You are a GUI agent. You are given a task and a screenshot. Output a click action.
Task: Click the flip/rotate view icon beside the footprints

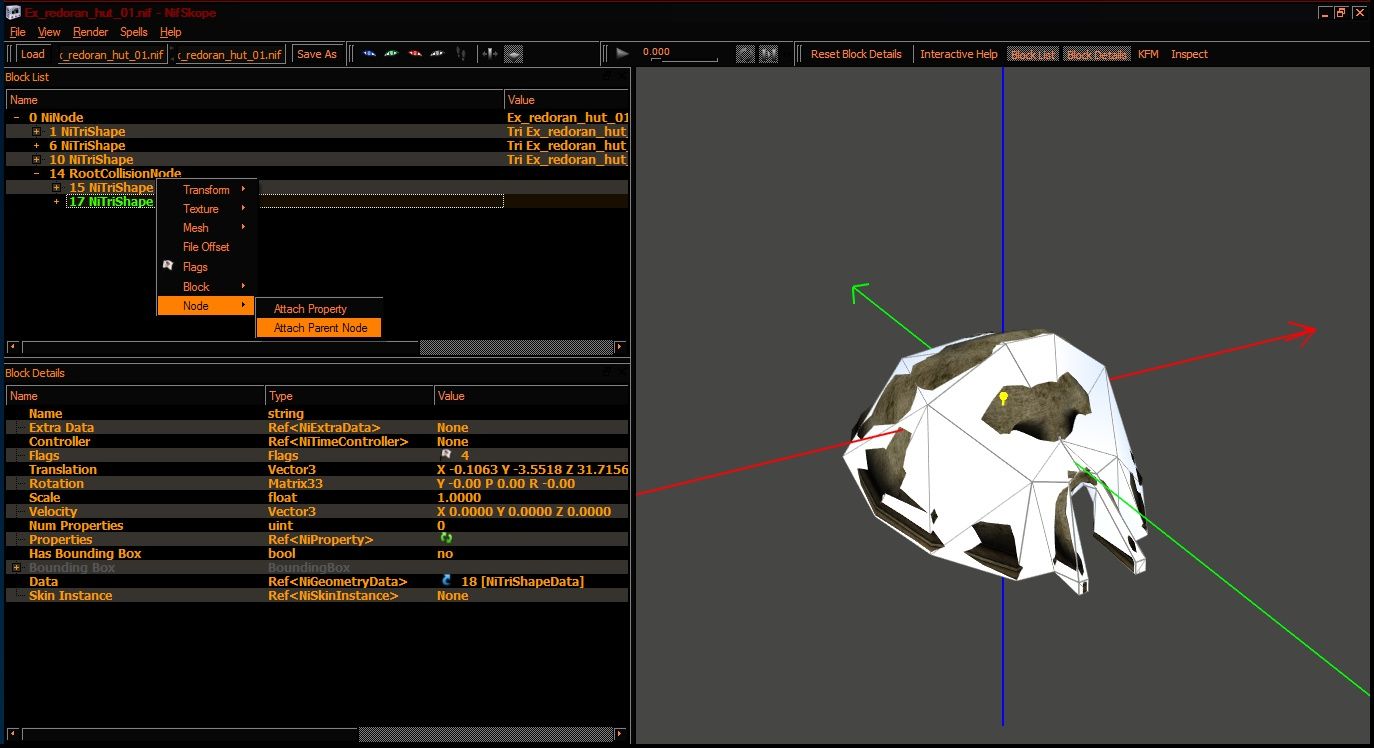tap(490, 54)
